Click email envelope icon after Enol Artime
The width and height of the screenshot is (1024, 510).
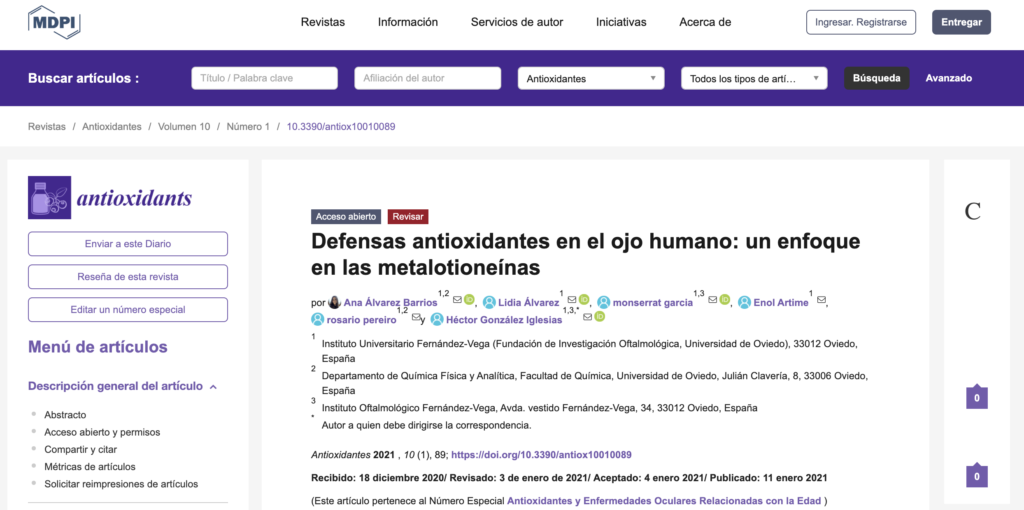click(821, 300)
